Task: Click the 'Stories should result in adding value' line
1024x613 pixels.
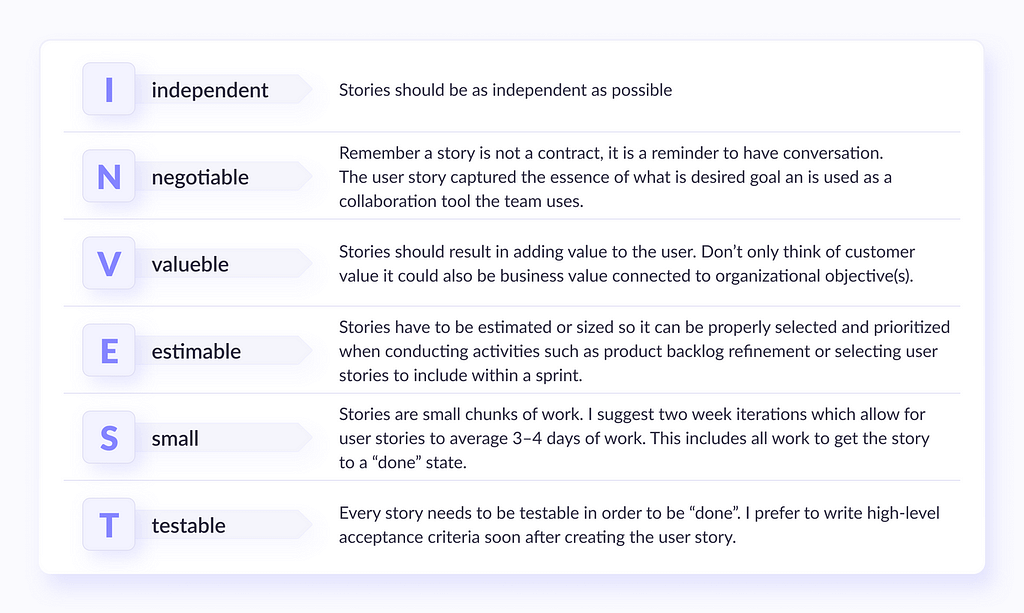Action: [x=627, y=252]
